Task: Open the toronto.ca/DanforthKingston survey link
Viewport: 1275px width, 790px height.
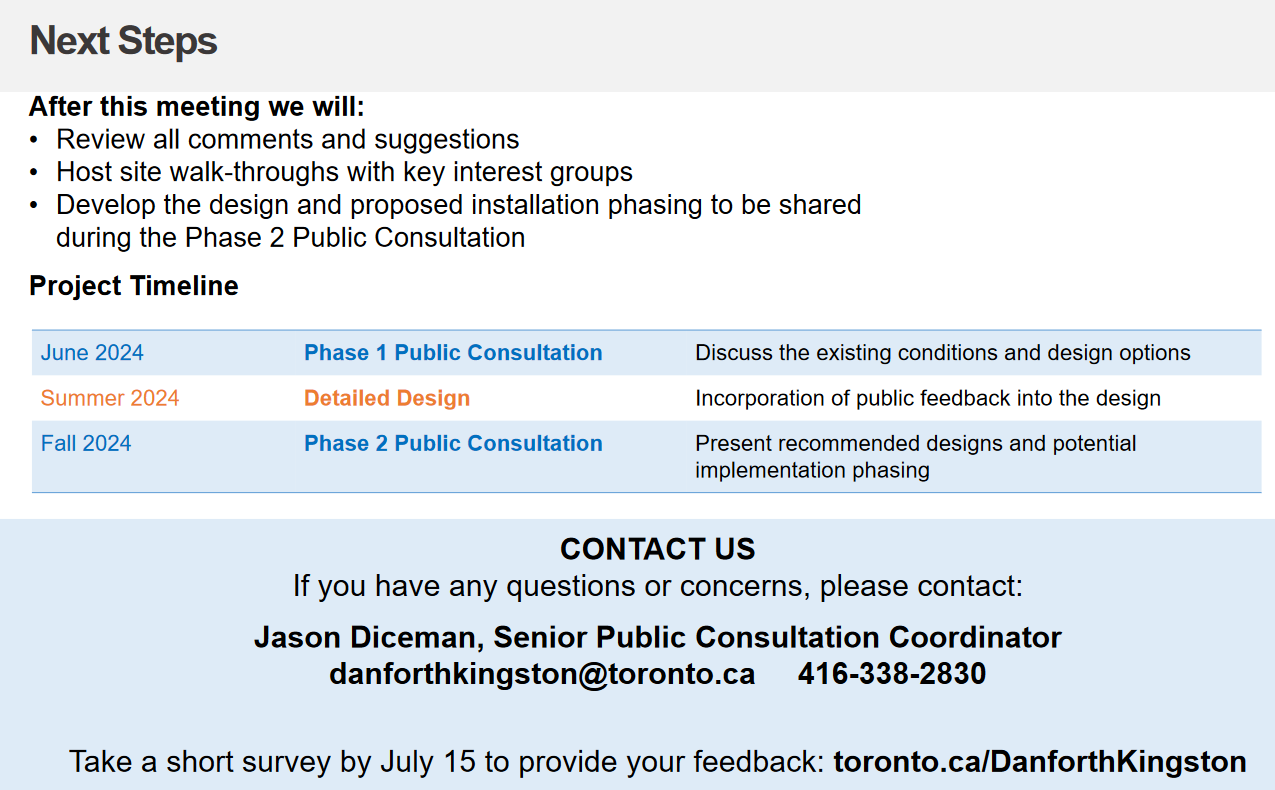Action: pyautogui.click(x=1039, y=762)
